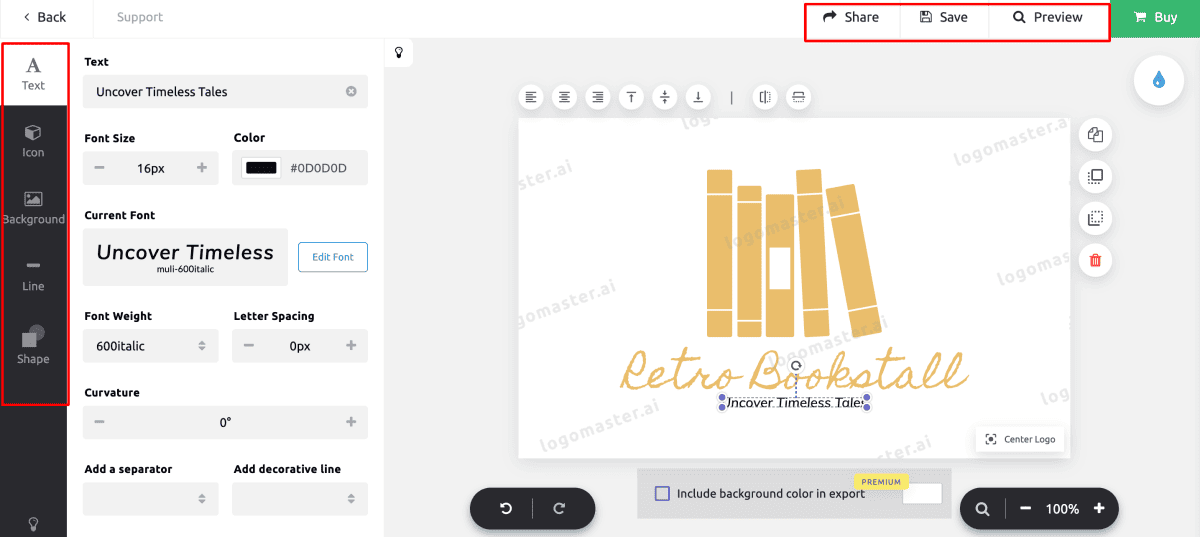Flip element horizontally icon
Viewport: 1200px width, 537px height.
[765, 97]
